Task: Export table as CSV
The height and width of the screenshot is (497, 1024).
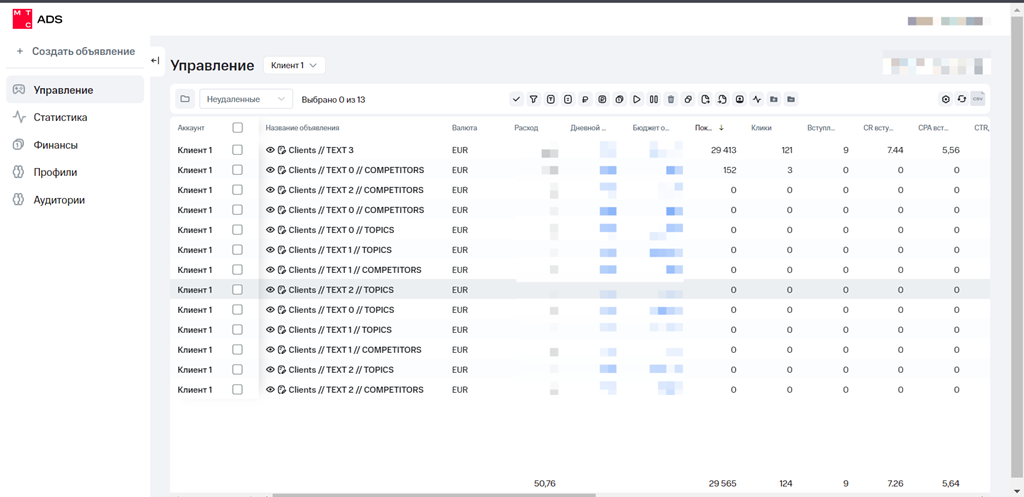Action: pyautogui.click(x=977, y=99)
